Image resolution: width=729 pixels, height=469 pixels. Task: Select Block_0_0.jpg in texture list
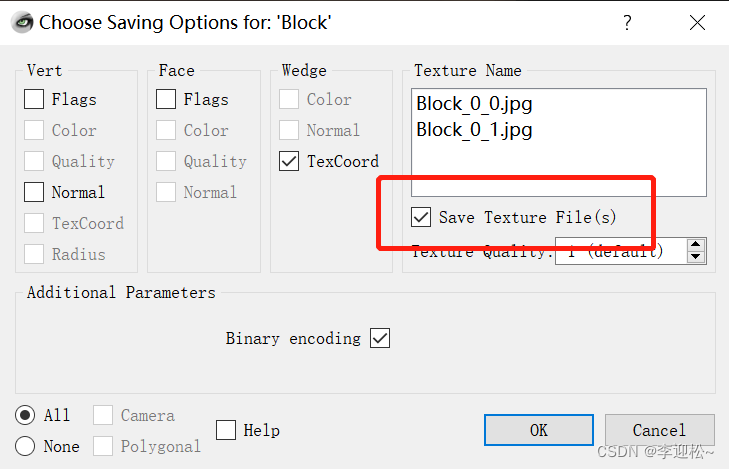click(474, 104)
